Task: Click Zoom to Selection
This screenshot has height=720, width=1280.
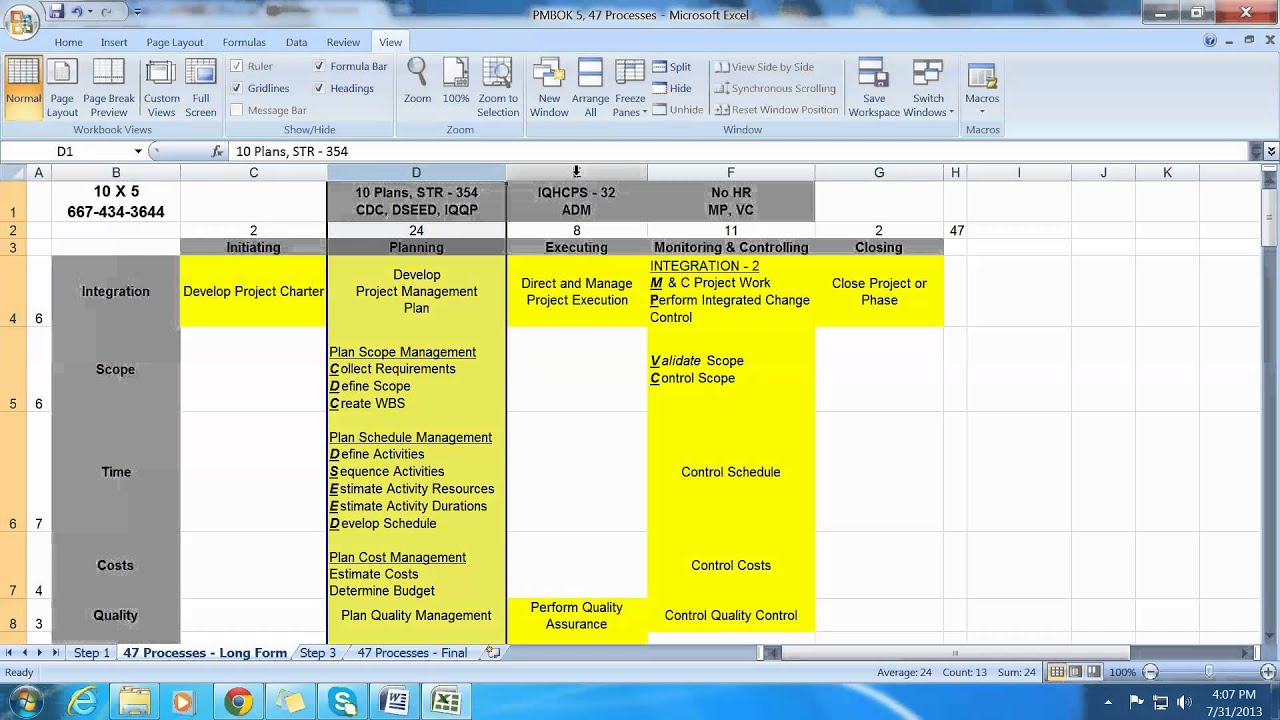Action: pos(498,87)
